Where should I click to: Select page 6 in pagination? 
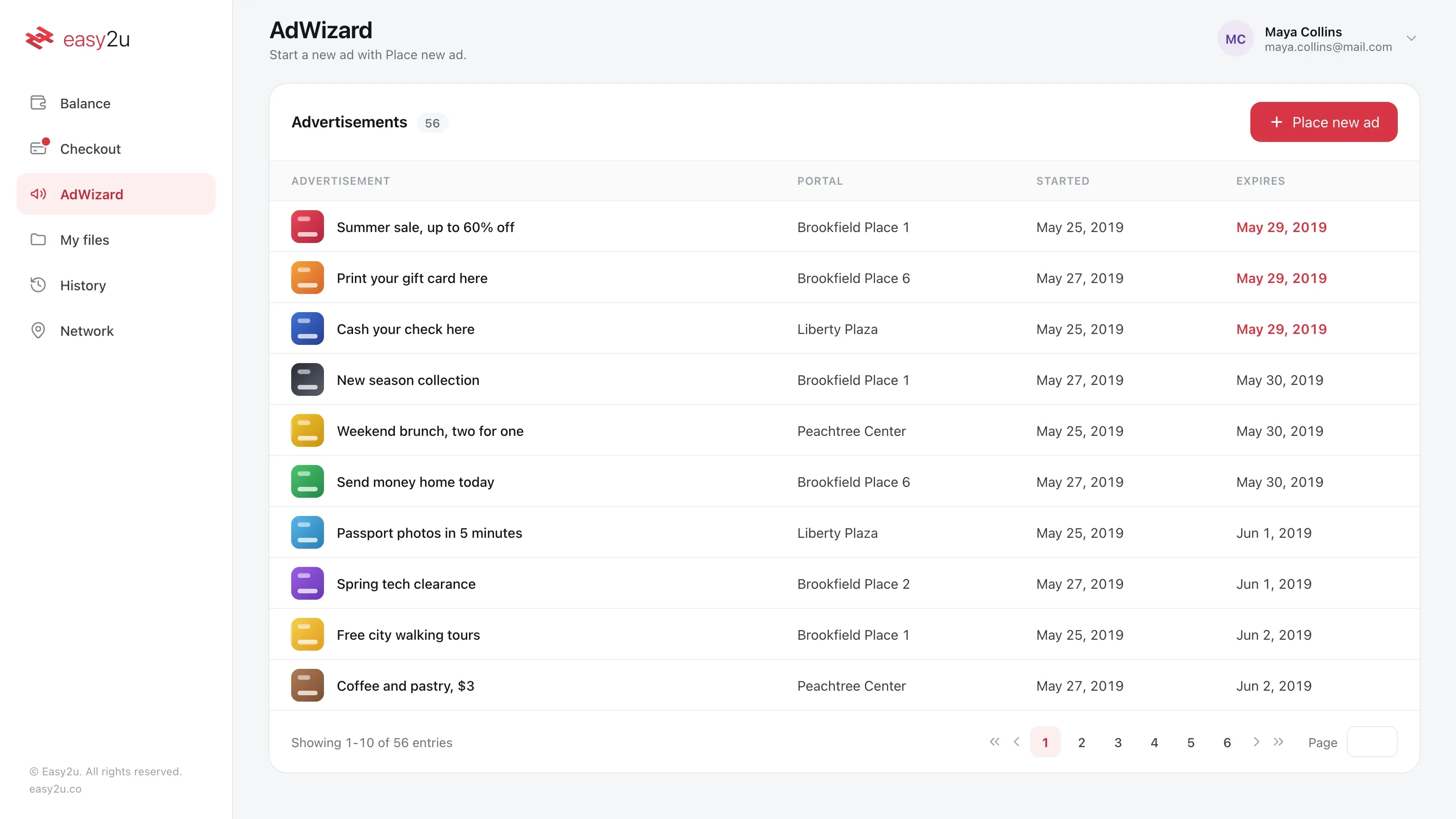point(1227,742)
